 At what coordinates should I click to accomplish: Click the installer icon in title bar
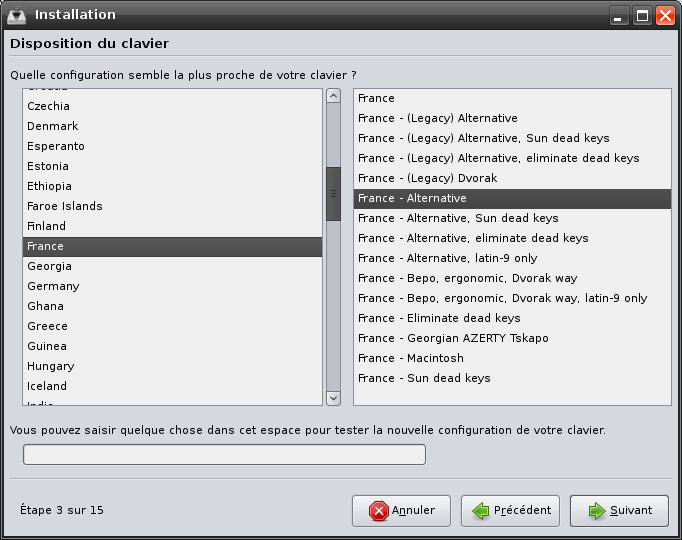[17, 15]
